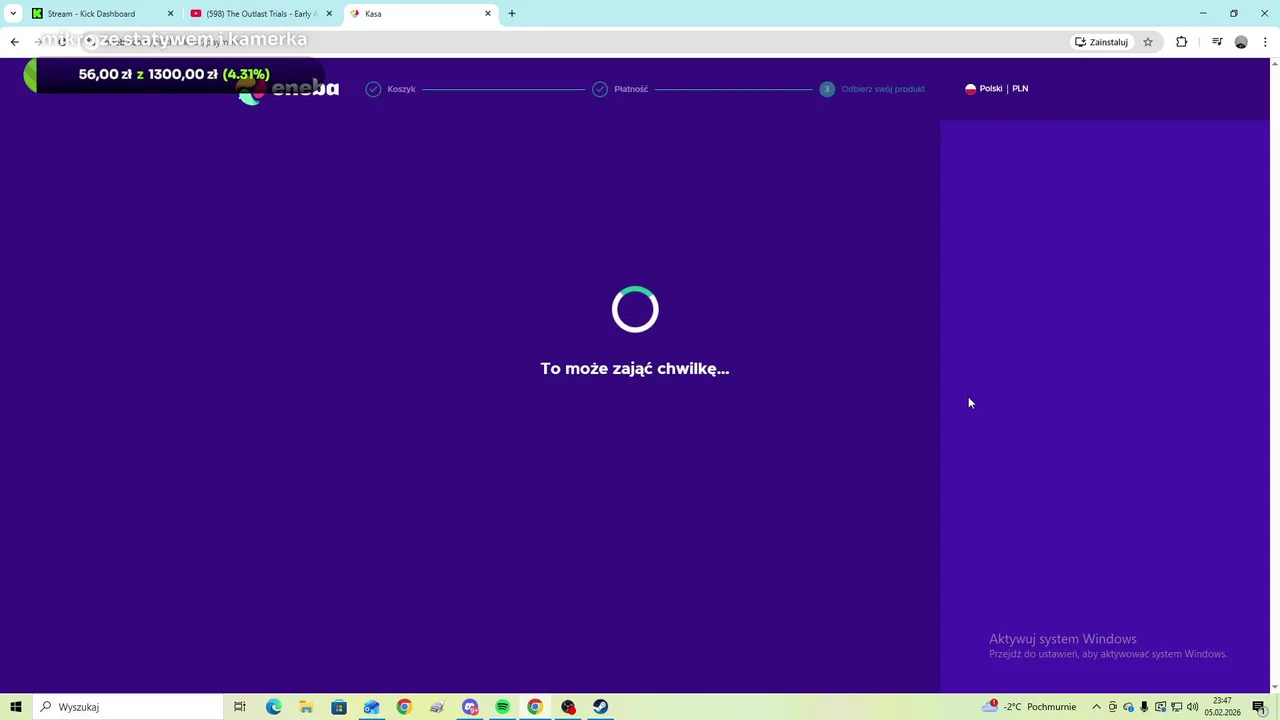Close the Kick Dashboard tab
This screenshot has height=720, width=1280.
pyautogui.click(x=170, y=14)
